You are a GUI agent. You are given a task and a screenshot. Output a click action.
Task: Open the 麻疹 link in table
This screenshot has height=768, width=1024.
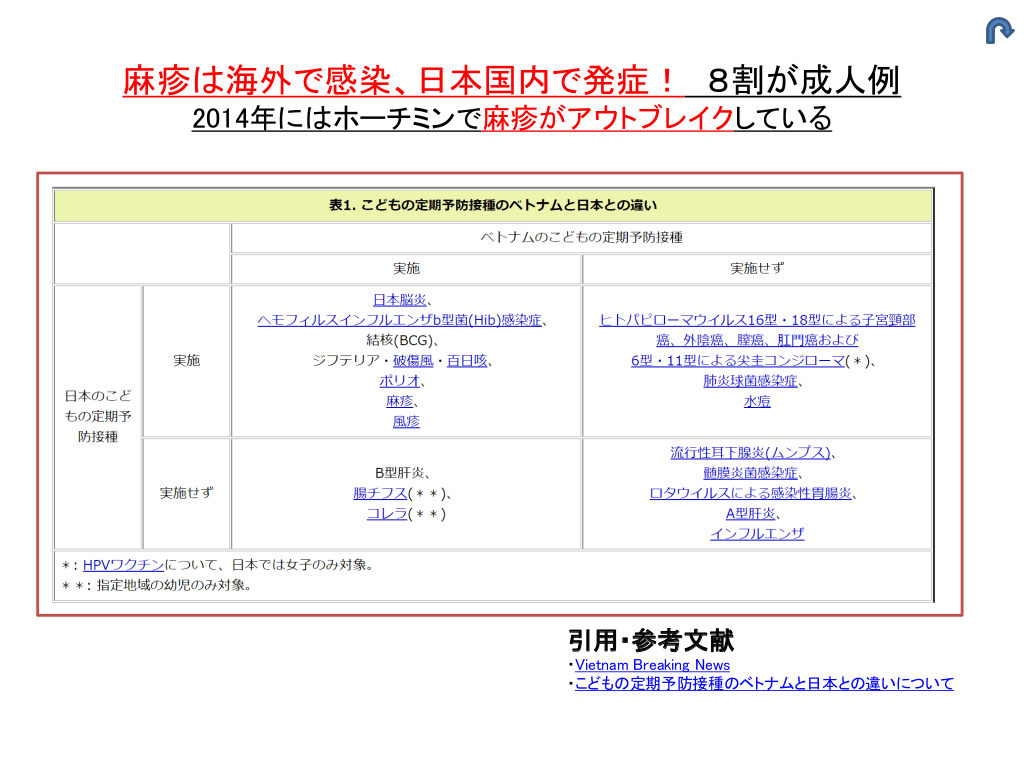400,401
